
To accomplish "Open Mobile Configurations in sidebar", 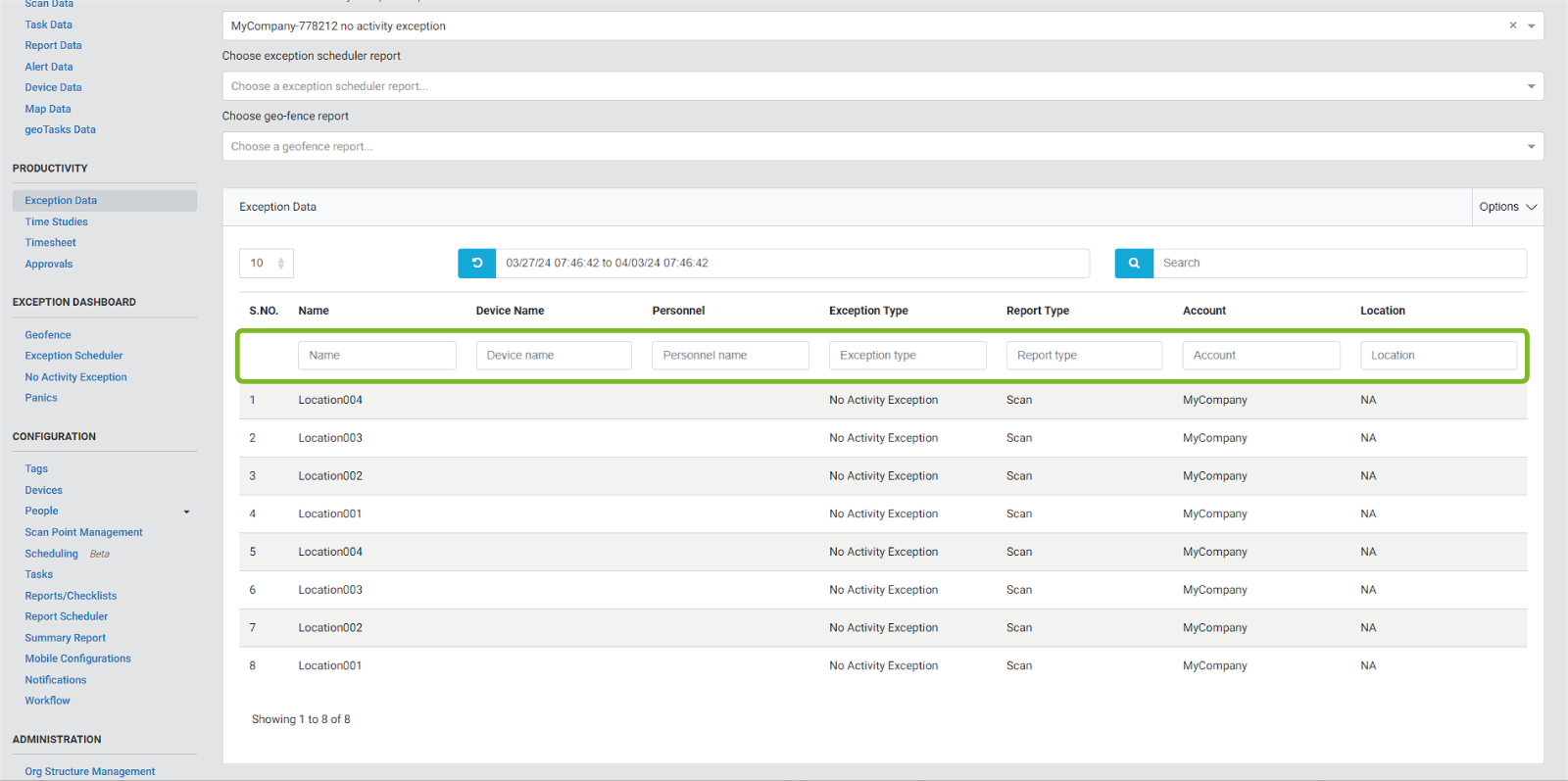I will (x=77, y=659).
